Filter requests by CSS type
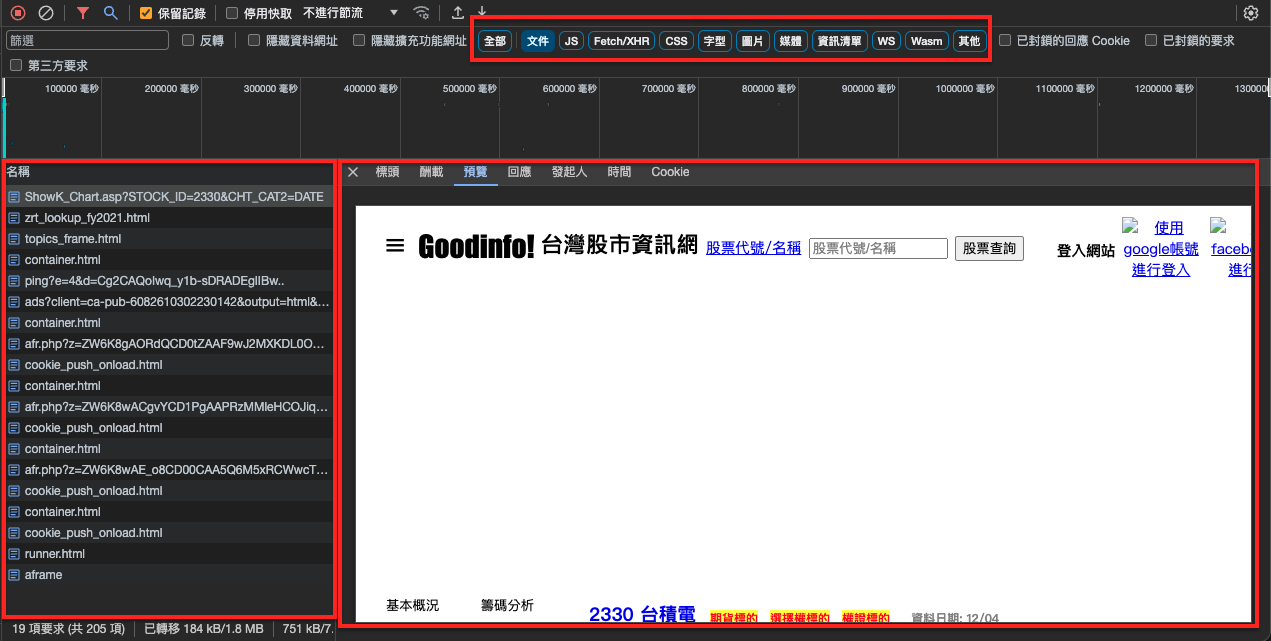1271x641 pixels. point(677,41)
